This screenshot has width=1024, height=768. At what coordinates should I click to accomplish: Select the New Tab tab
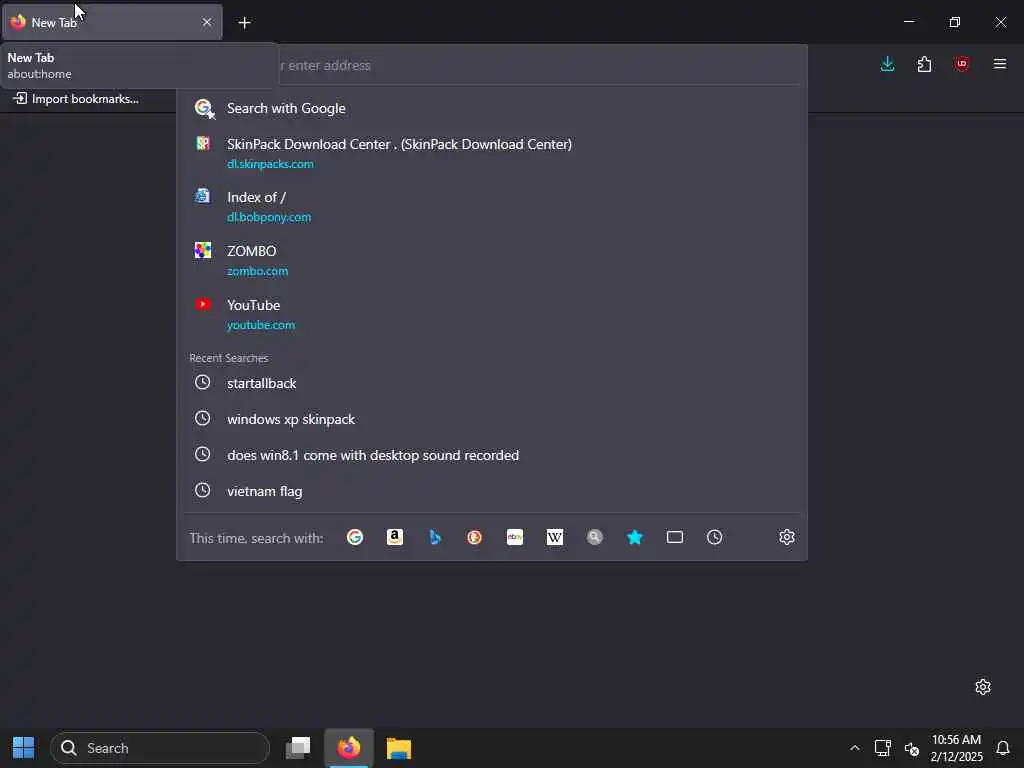(112, 22)
